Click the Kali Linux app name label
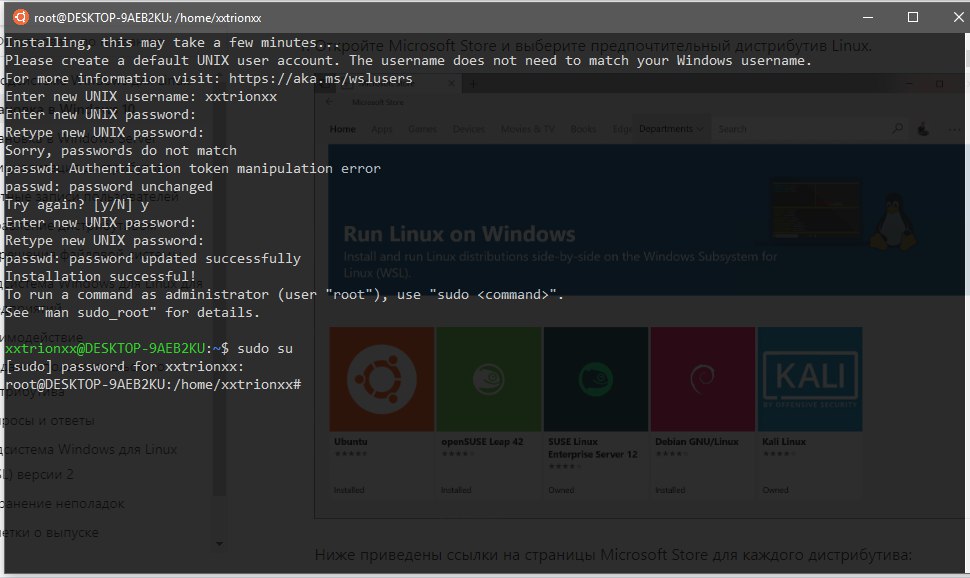This screenshot has width=970, height=578. point(784,442)
